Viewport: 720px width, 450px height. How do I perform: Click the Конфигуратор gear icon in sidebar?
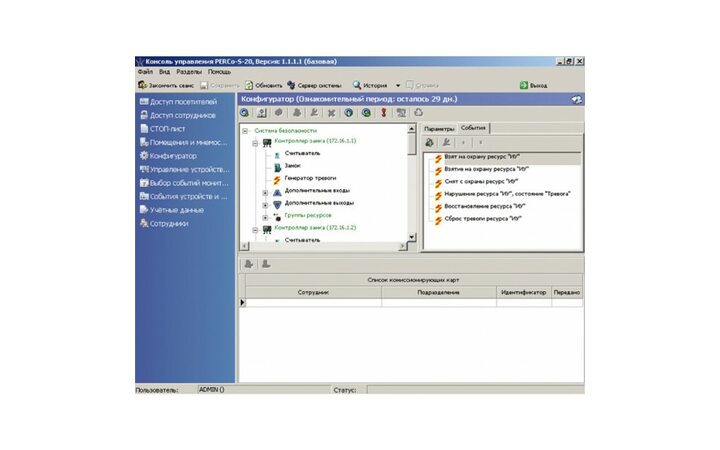tap(144, 156)
